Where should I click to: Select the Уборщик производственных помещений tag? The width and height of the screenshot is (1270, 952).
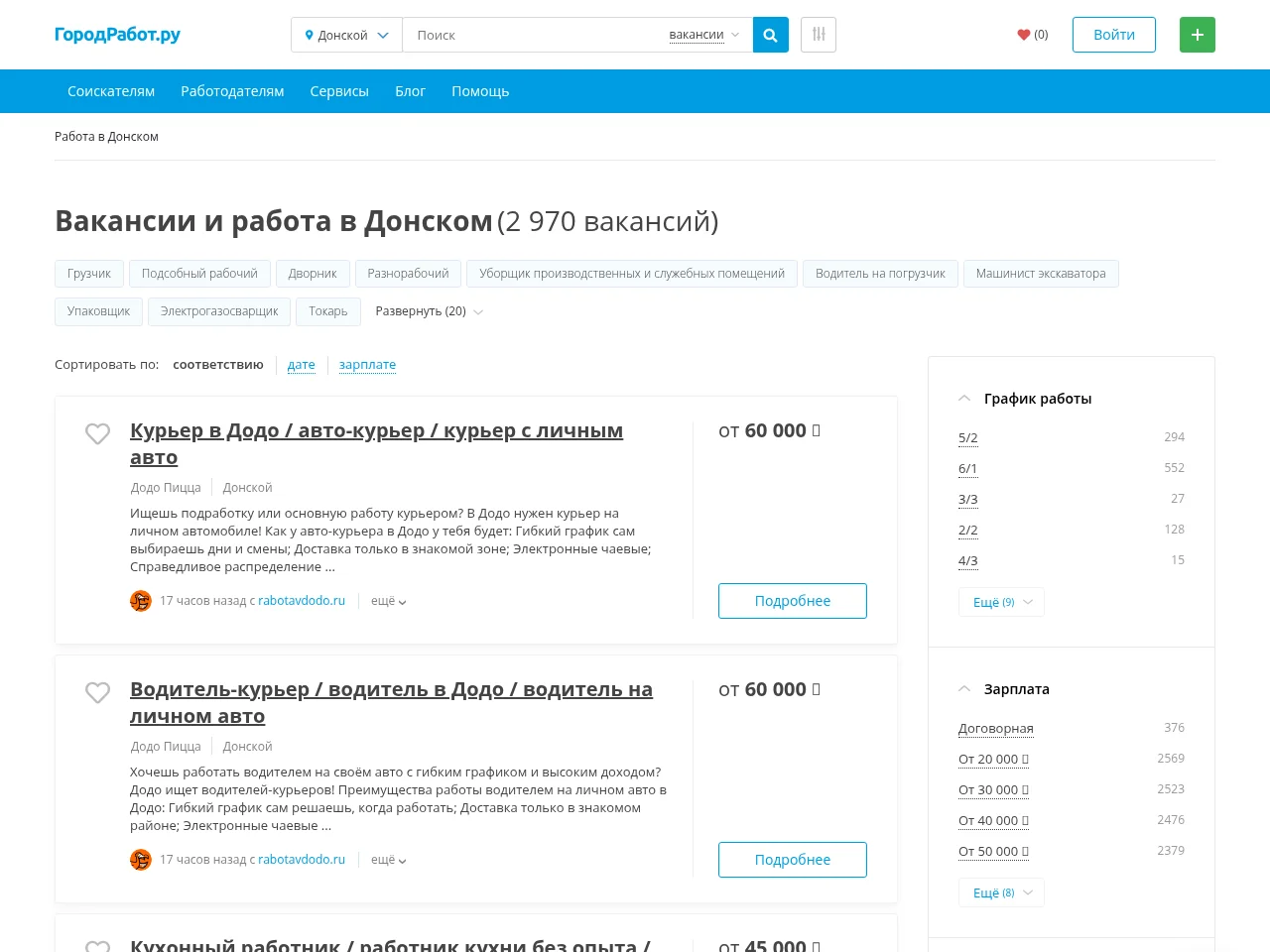[x=632, y=274]
